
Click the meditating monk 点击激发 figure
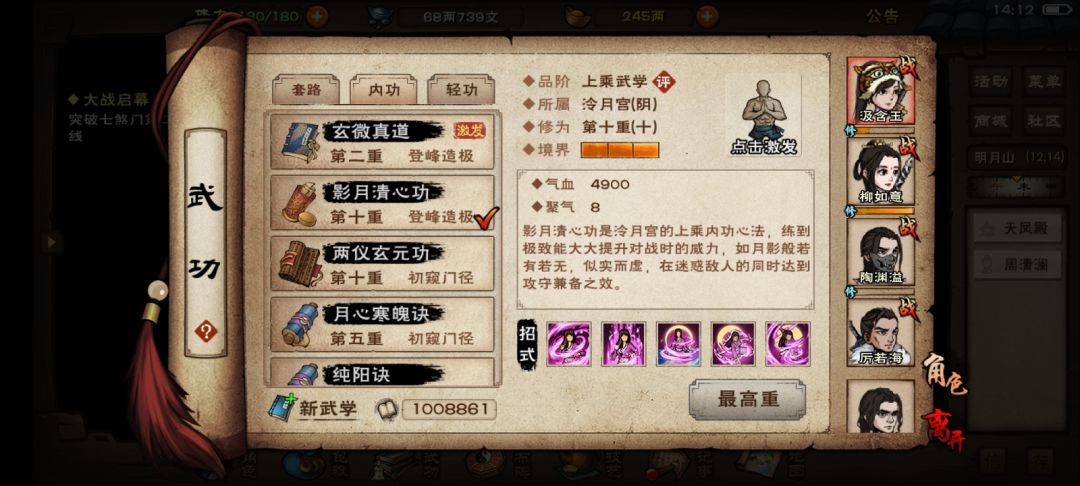[762, 115]
